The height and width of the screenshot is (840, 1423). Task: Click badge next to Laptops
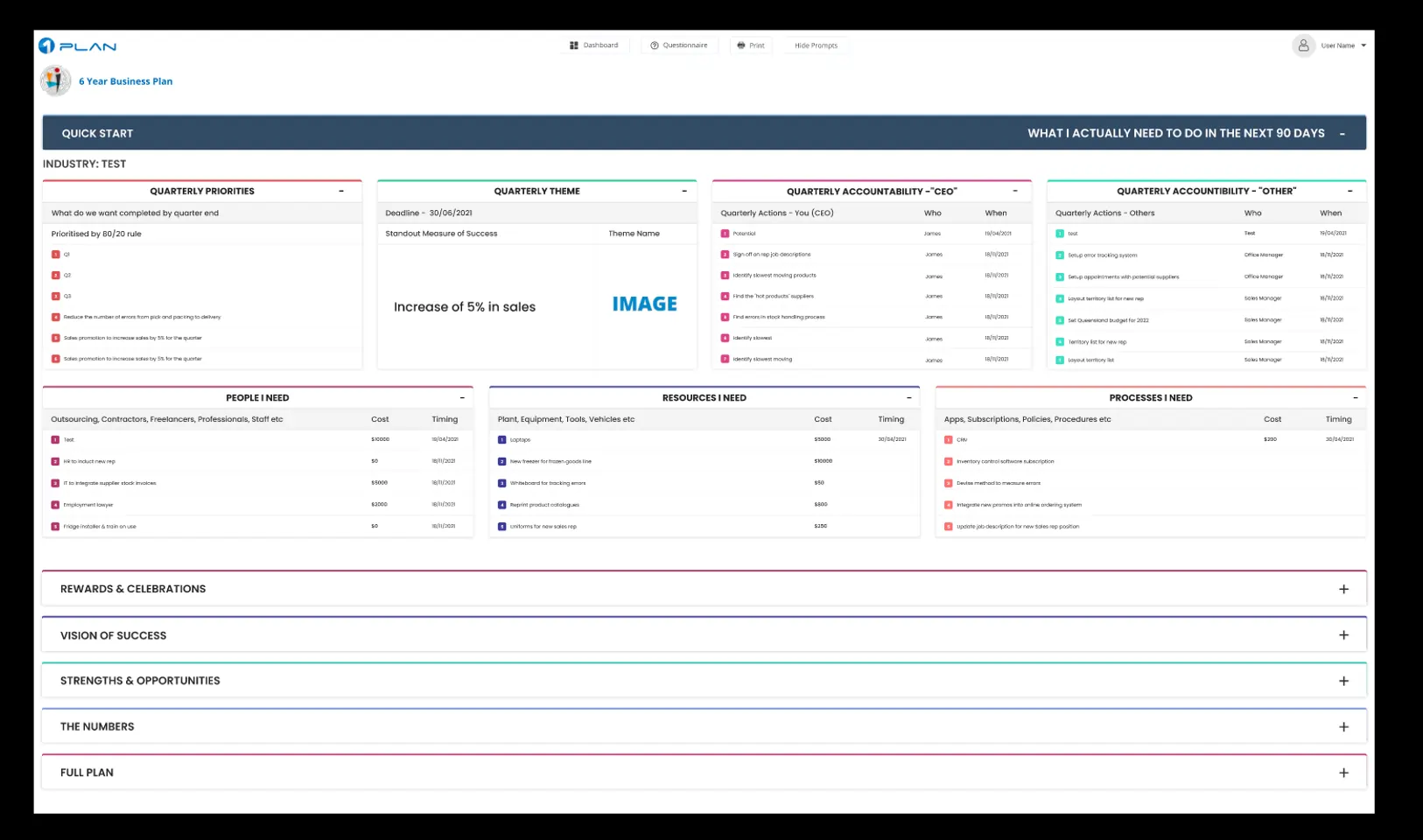click(x=502, y=440)
